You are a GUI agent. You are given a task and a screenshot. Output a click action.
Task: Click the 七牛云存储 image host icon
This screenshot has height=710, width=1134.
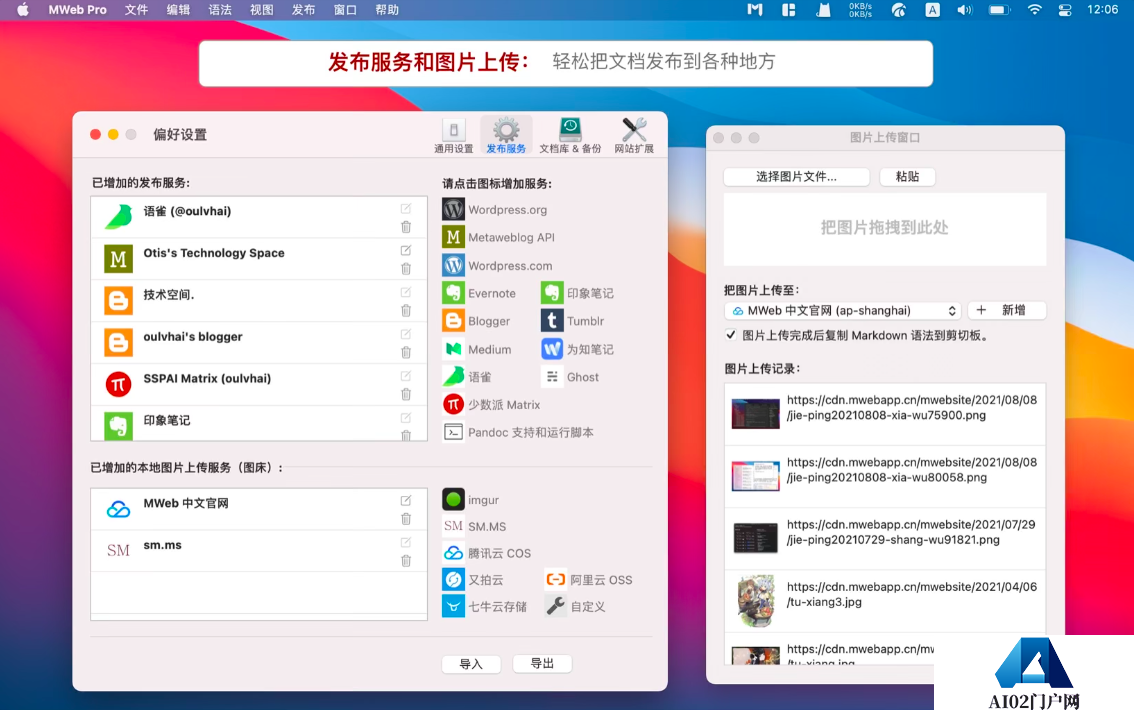[x=453, y=607]
